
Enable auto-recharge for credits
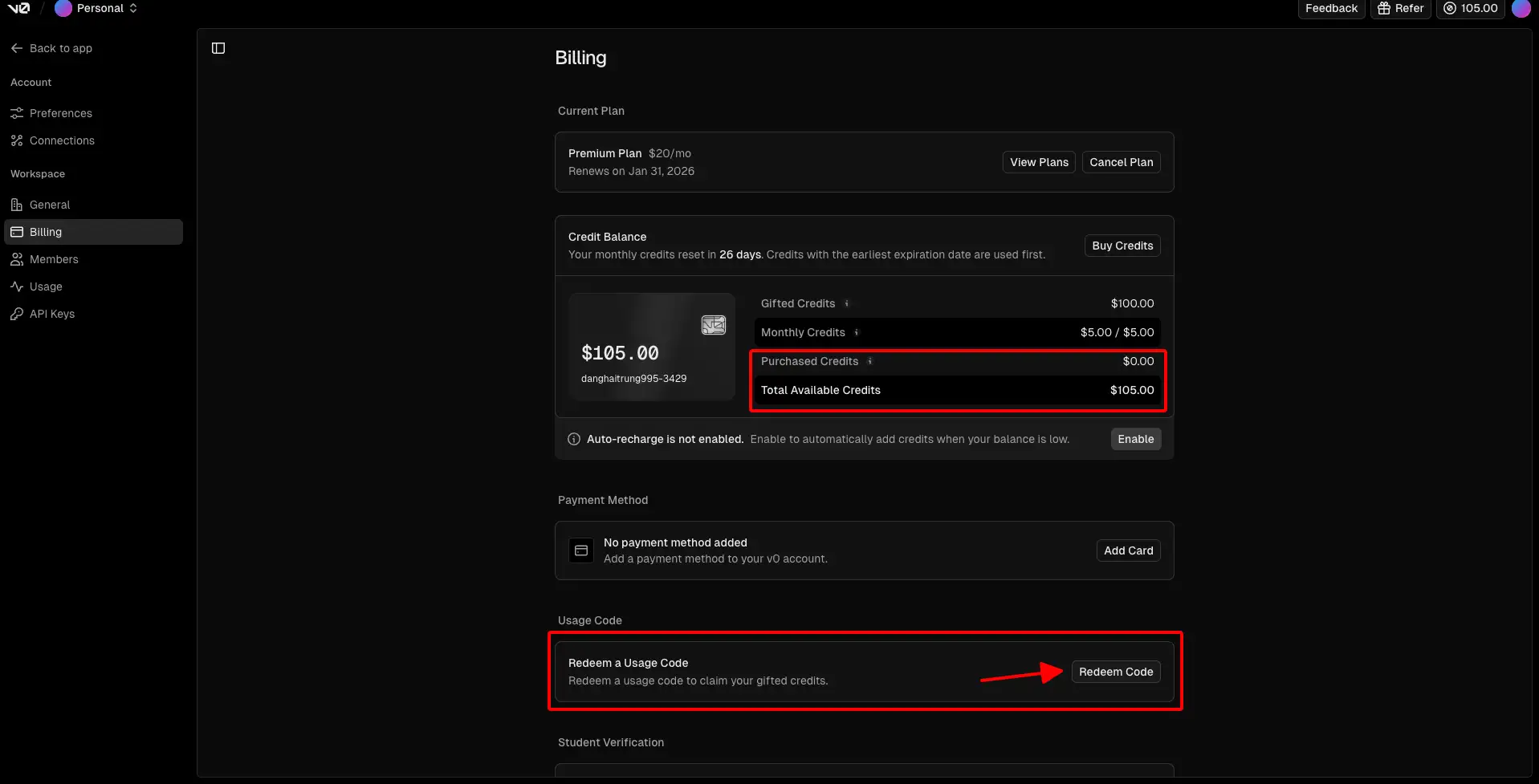click(x=1135, y=439)
